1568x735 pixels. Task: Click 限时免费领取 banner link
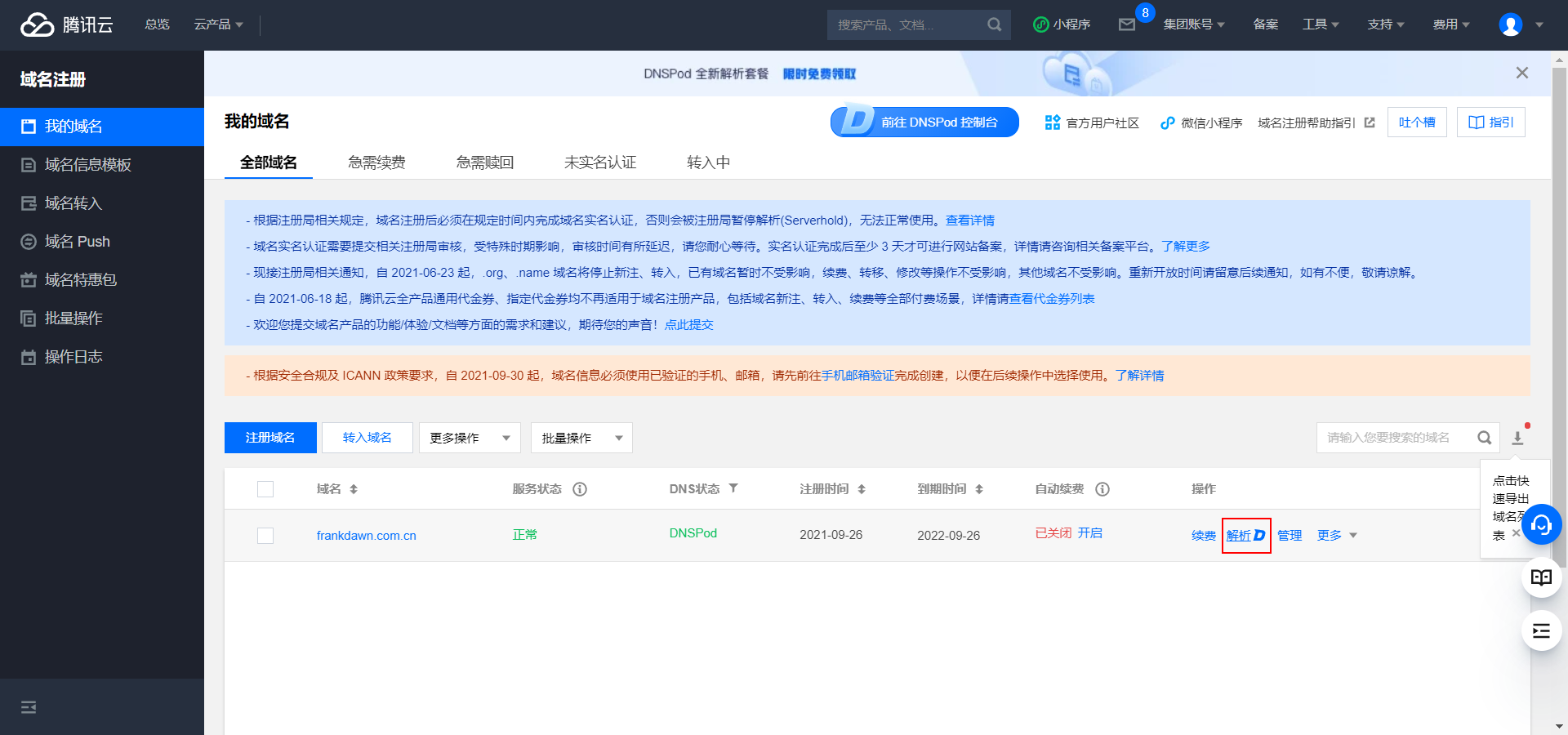(819, 73)
